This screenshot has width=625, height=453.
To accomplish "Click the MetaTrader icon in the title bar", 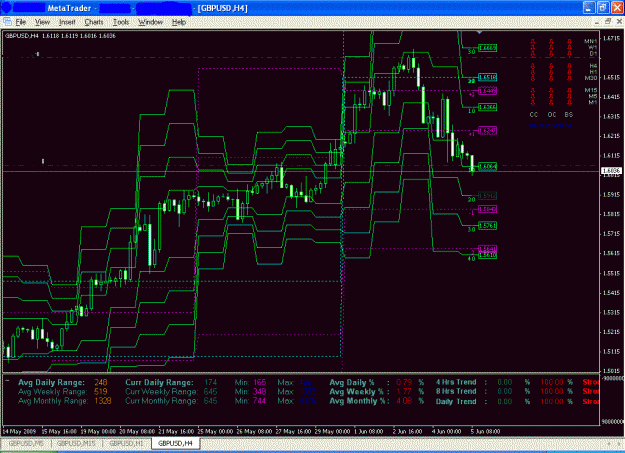I will [6, 8].
